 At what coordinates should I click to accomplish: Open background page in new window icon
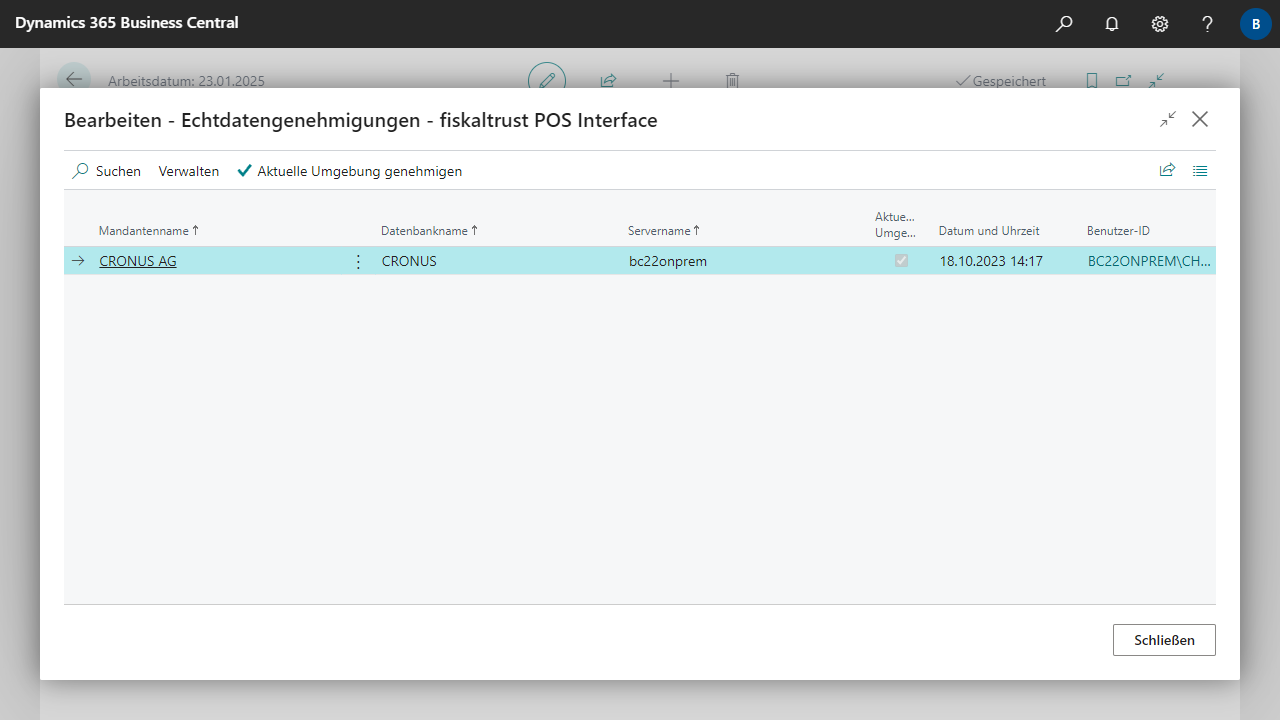pos(1124,81)
